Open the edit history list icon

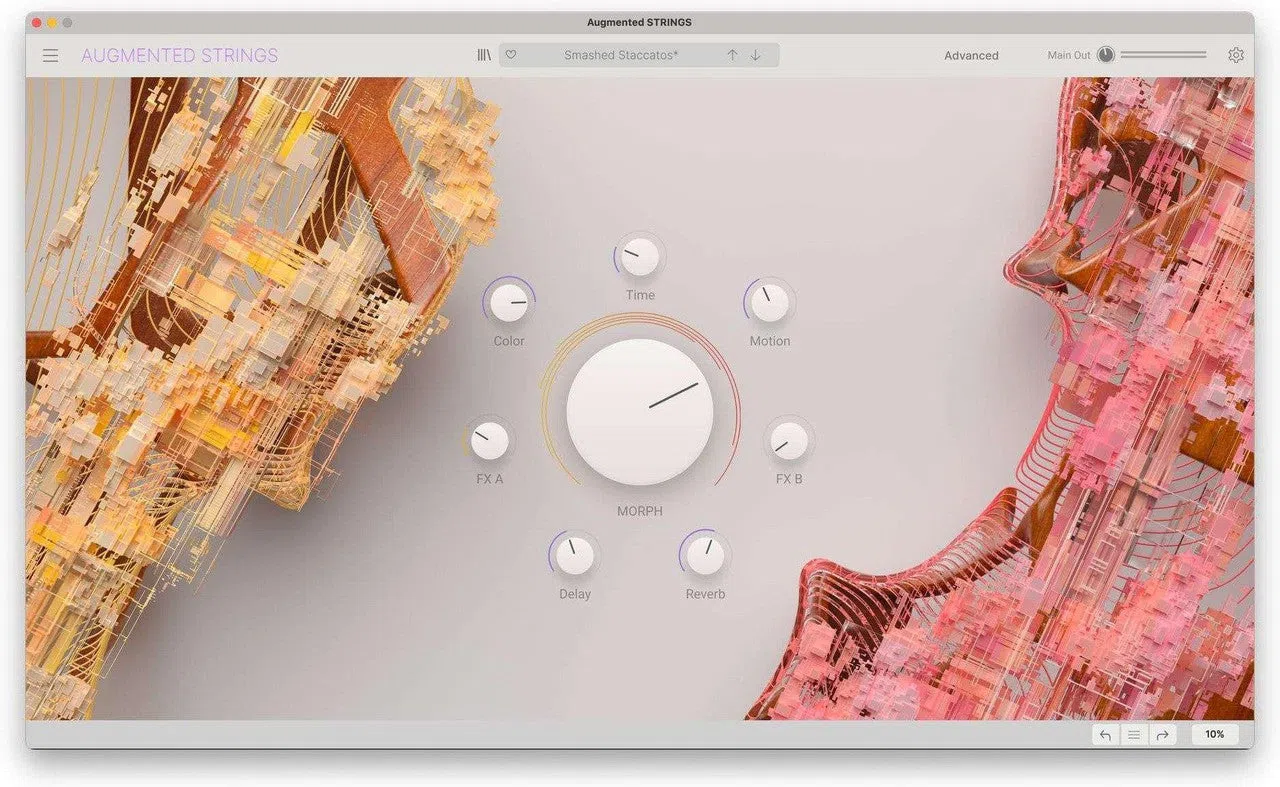click(x=1133, y=734)
